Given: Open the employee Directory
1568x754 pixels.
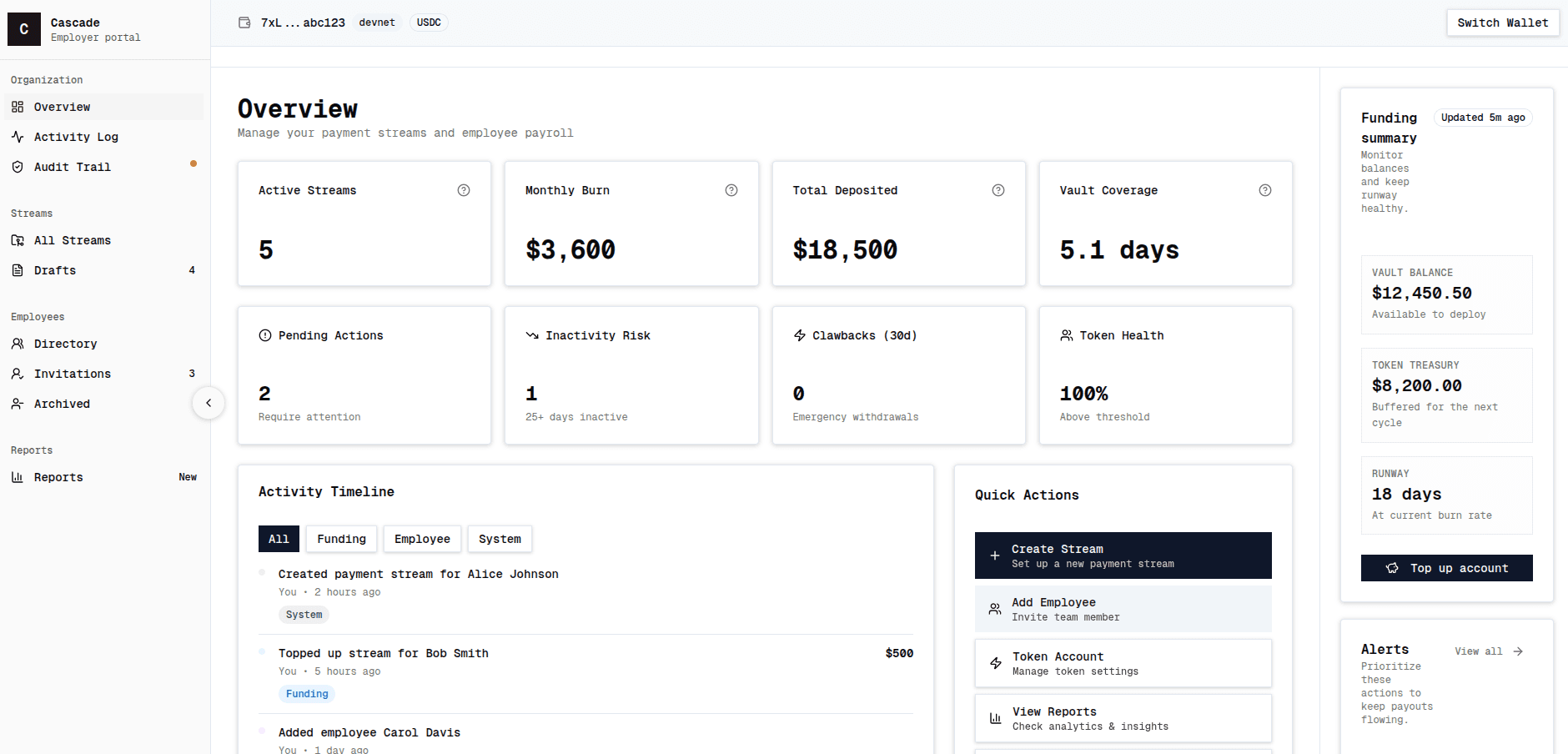Looking at the screenshot, I should (64, 344).
